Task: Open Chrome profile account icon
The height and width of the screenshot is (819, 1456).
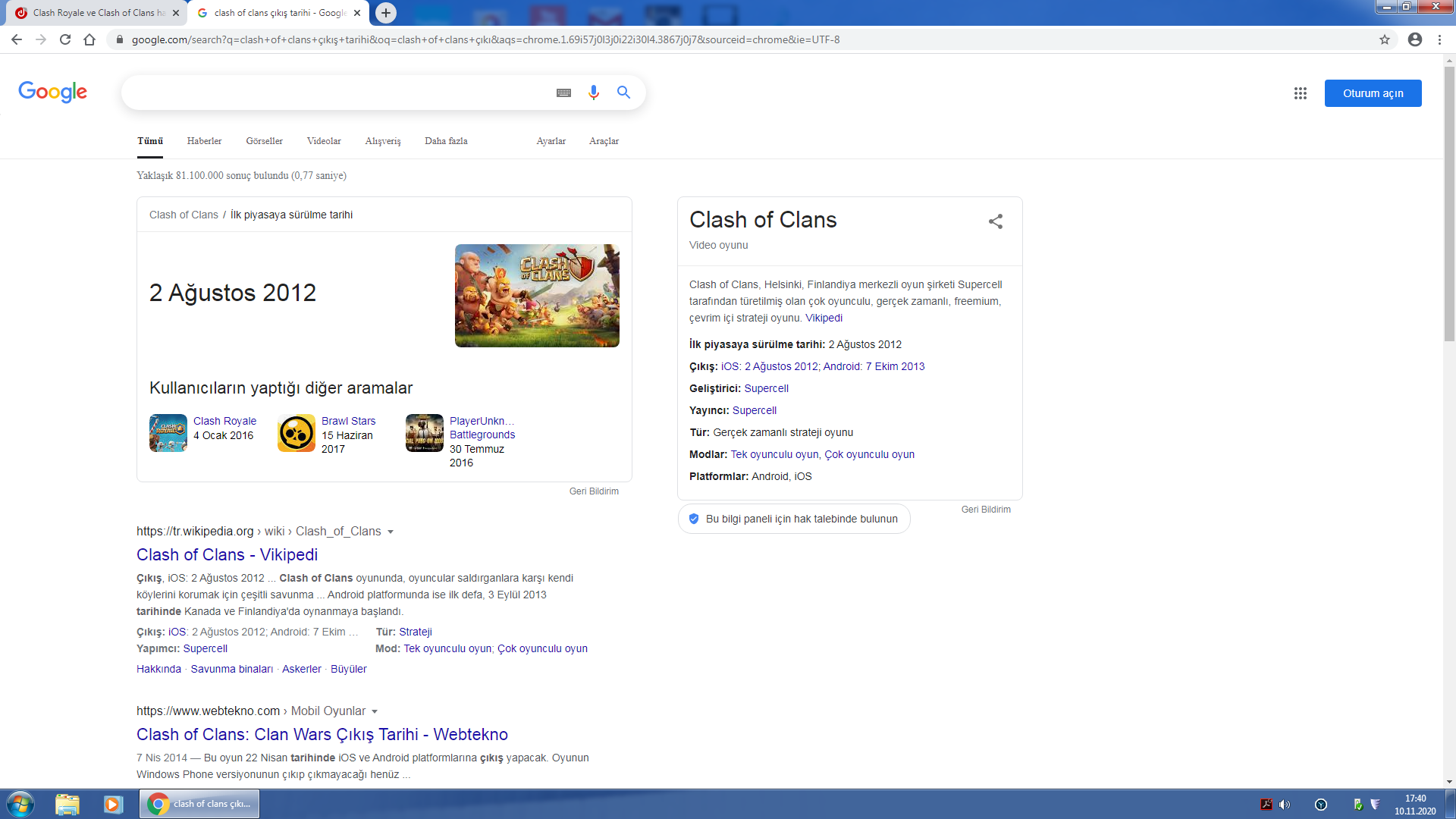Action: point(1414,39)
